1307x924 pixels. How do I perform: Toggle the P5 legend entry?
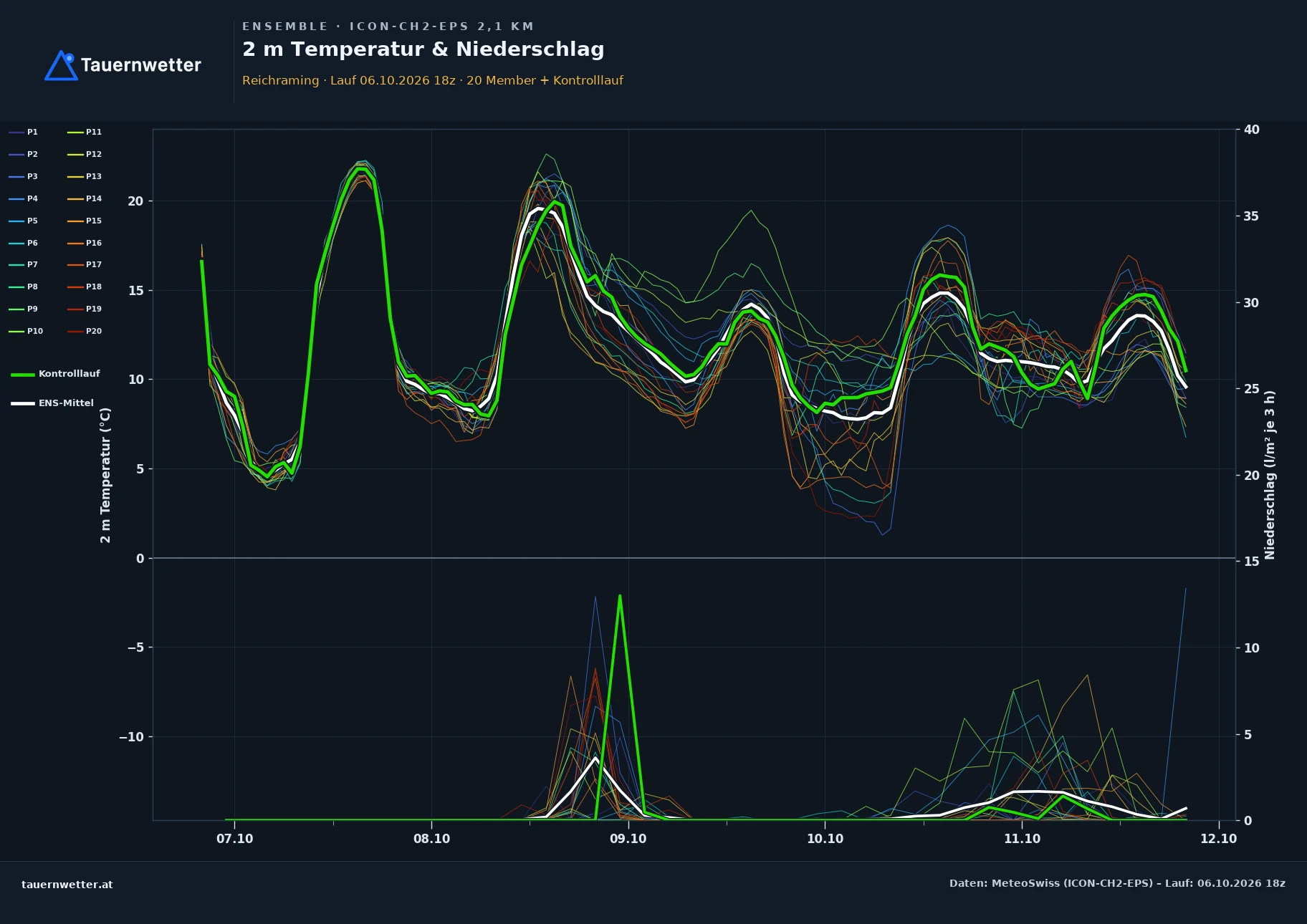coord(24,221)
